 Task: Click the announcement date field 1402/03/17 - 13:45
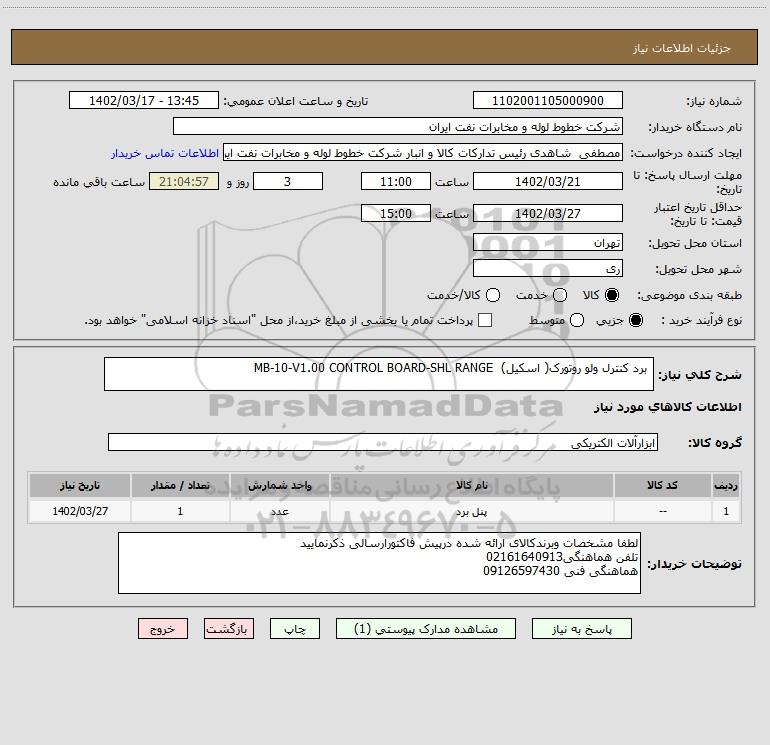[x=144, y=100]
